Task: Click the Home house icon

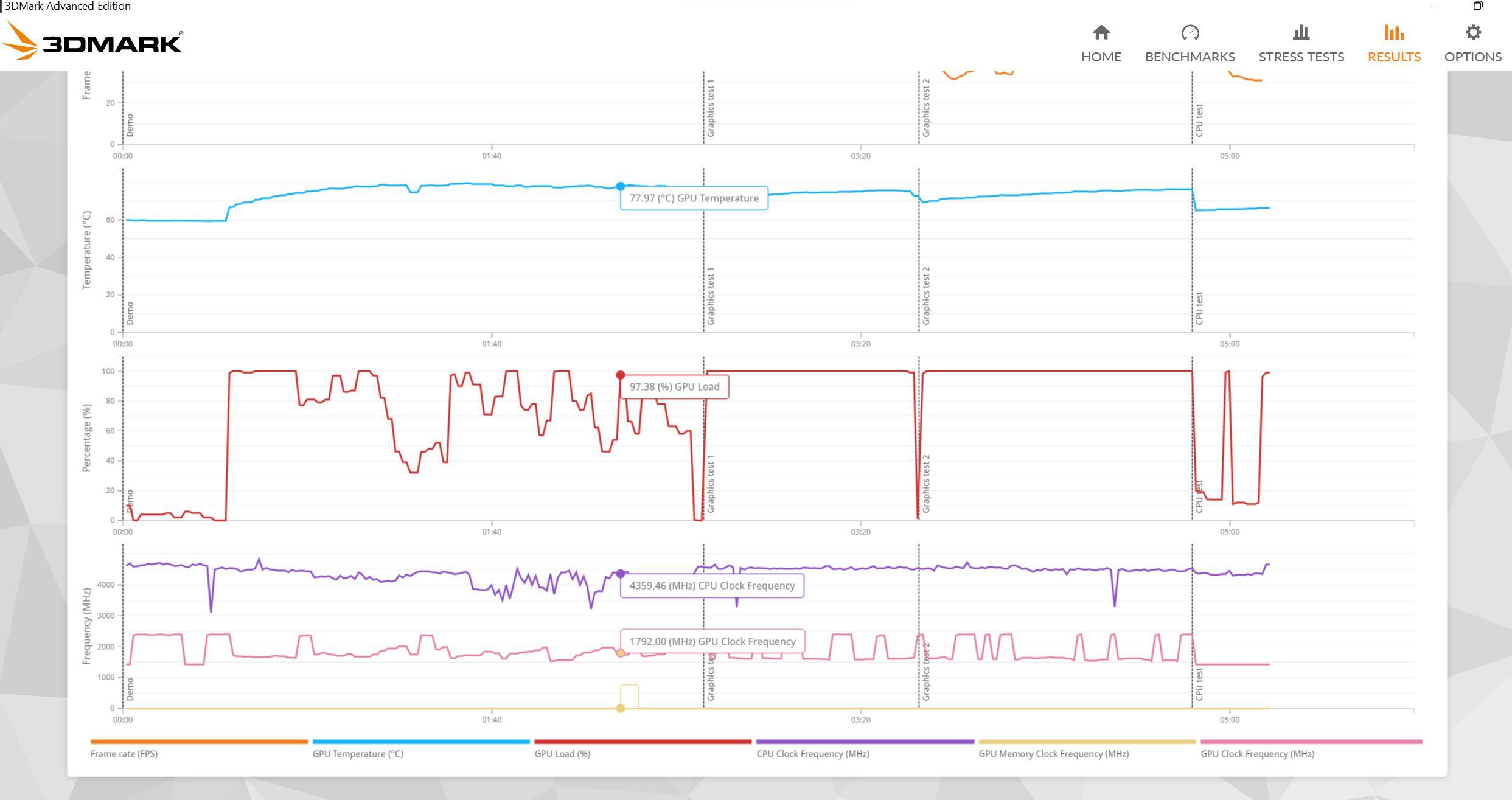Action: [1101, 32]
